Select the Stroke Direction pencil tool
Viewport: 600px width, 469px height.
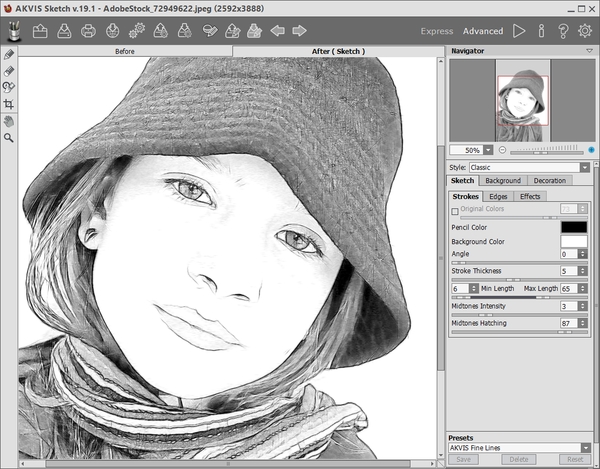click(x=9, y=54)
